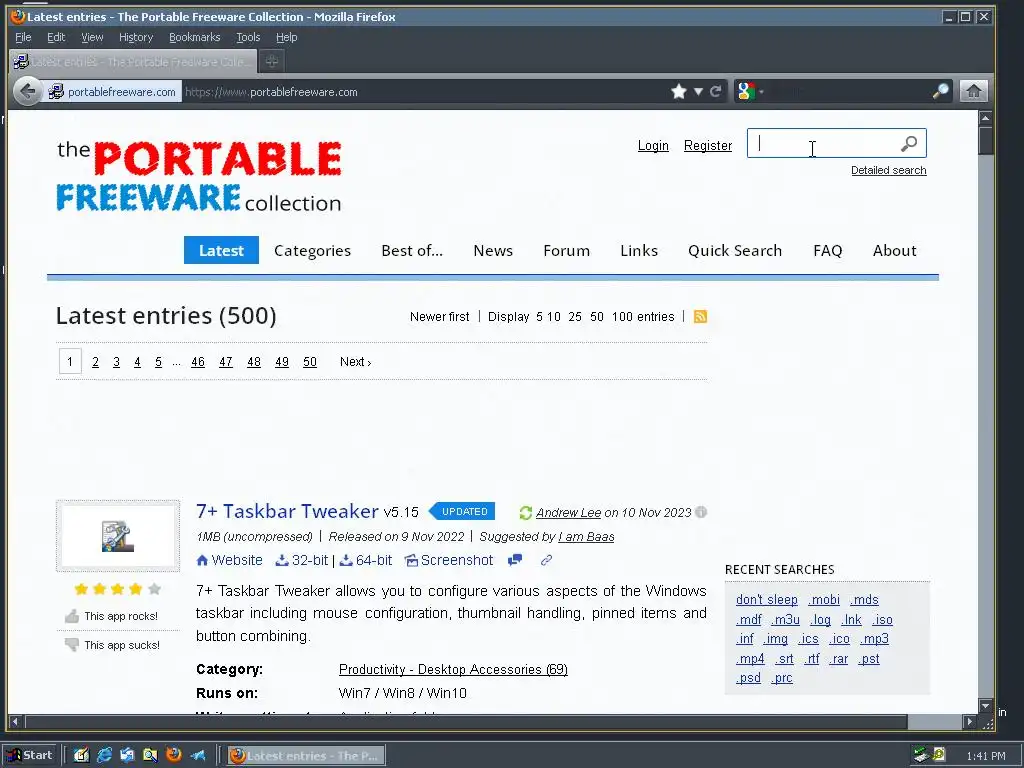Click the magnifier in the browser search bar
Image resolution: width=1024 pixels, height=768 pixels.
tap(940, 91)
